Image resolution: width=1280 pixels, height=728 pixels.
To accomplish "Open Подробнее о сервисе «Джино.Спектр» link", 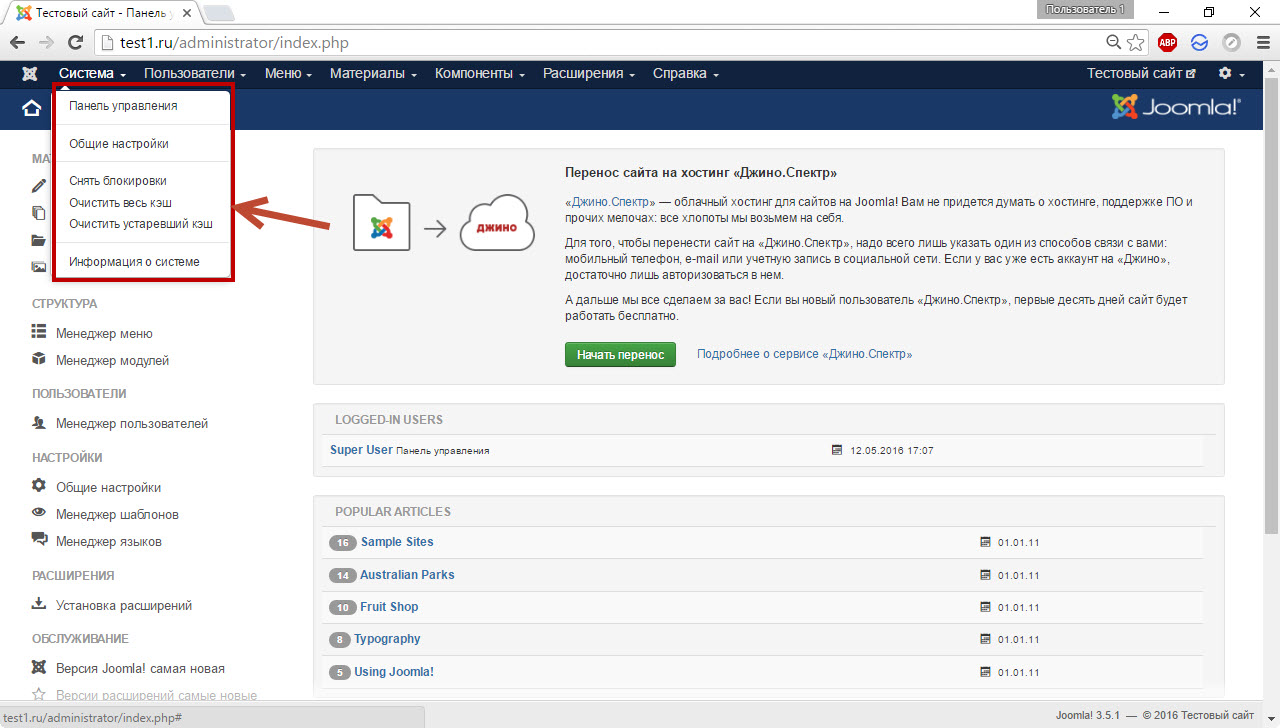I will pyautogui.click(x=804, y=354).
